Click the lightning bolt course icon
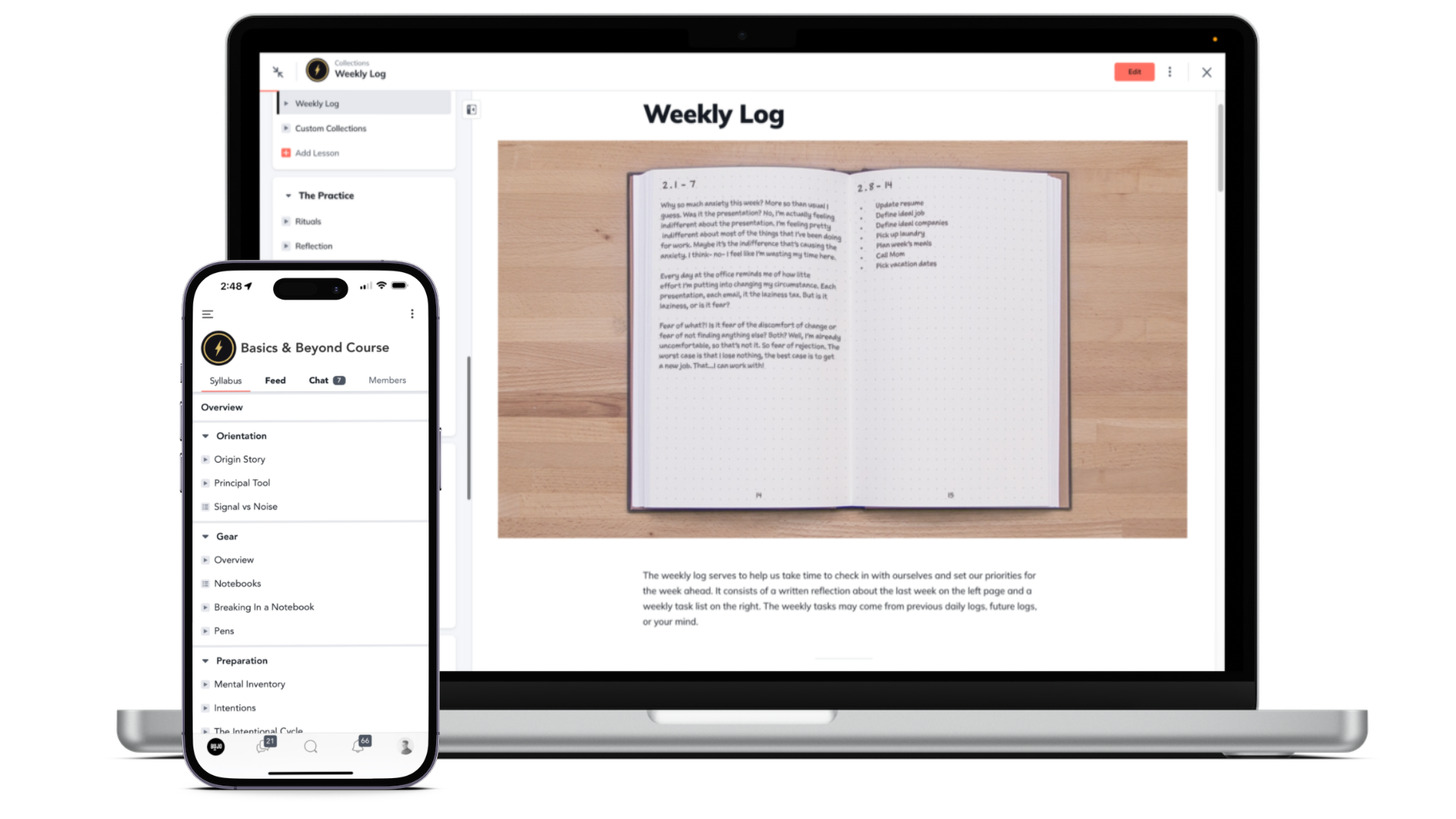 218,347
